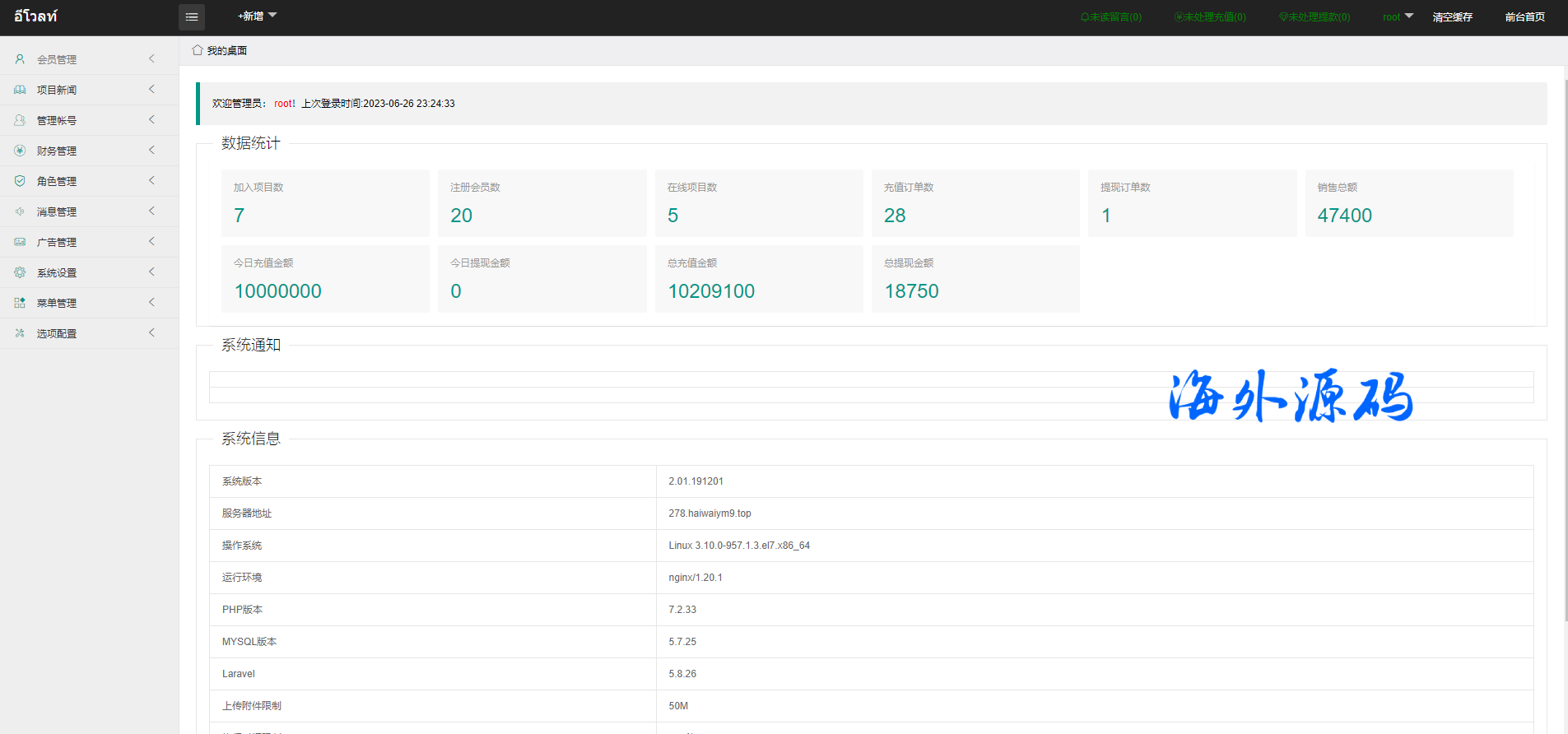This screenshot has width=1568, height=734.
Task: Open the root user dropdown
Action: (x=1397, y=16)
